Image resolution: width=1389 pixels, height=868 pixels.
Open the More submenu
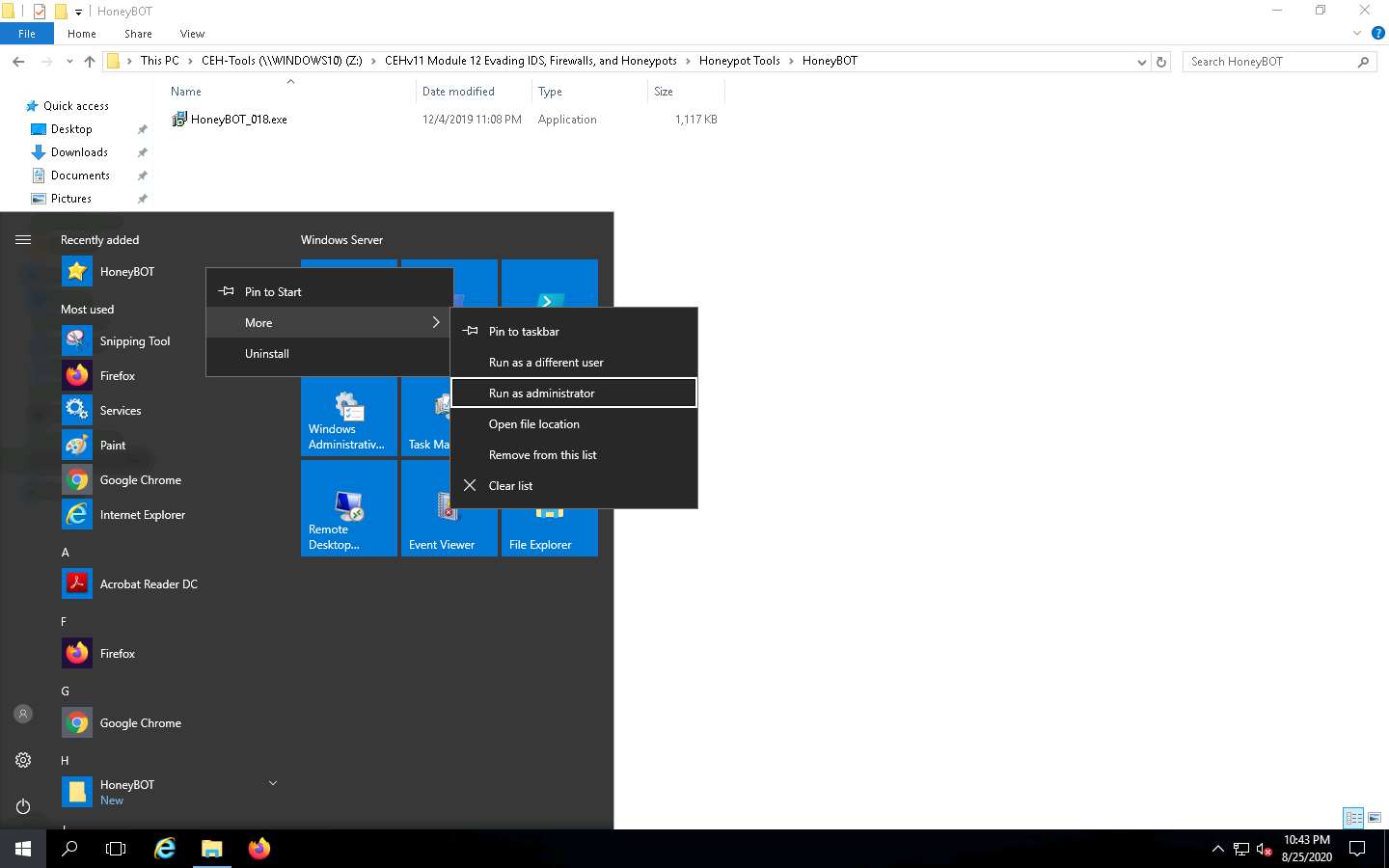330,323
